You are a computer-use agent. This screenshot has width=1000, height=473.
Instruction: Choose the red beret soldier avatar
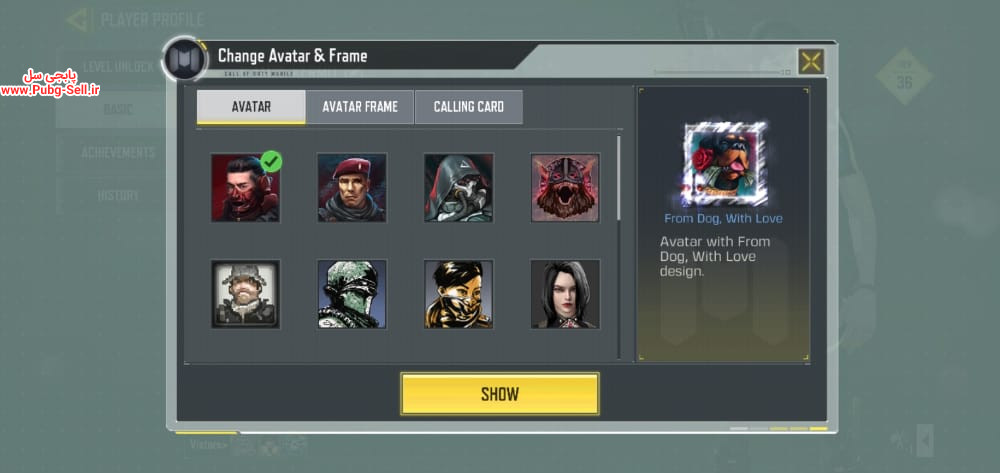(352, 187)
